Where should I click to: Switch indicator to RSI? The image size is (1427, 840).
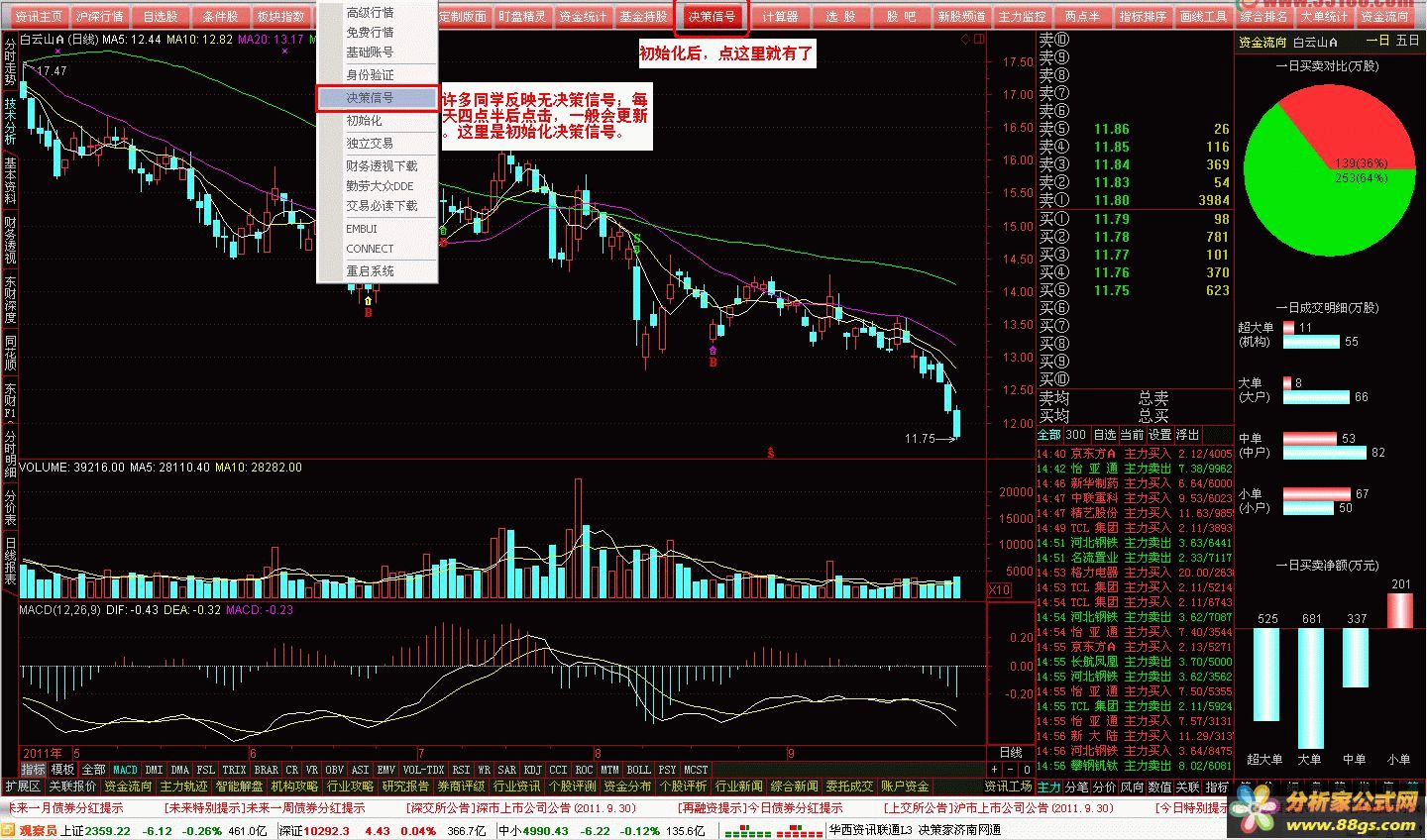[x=461, y=770]
